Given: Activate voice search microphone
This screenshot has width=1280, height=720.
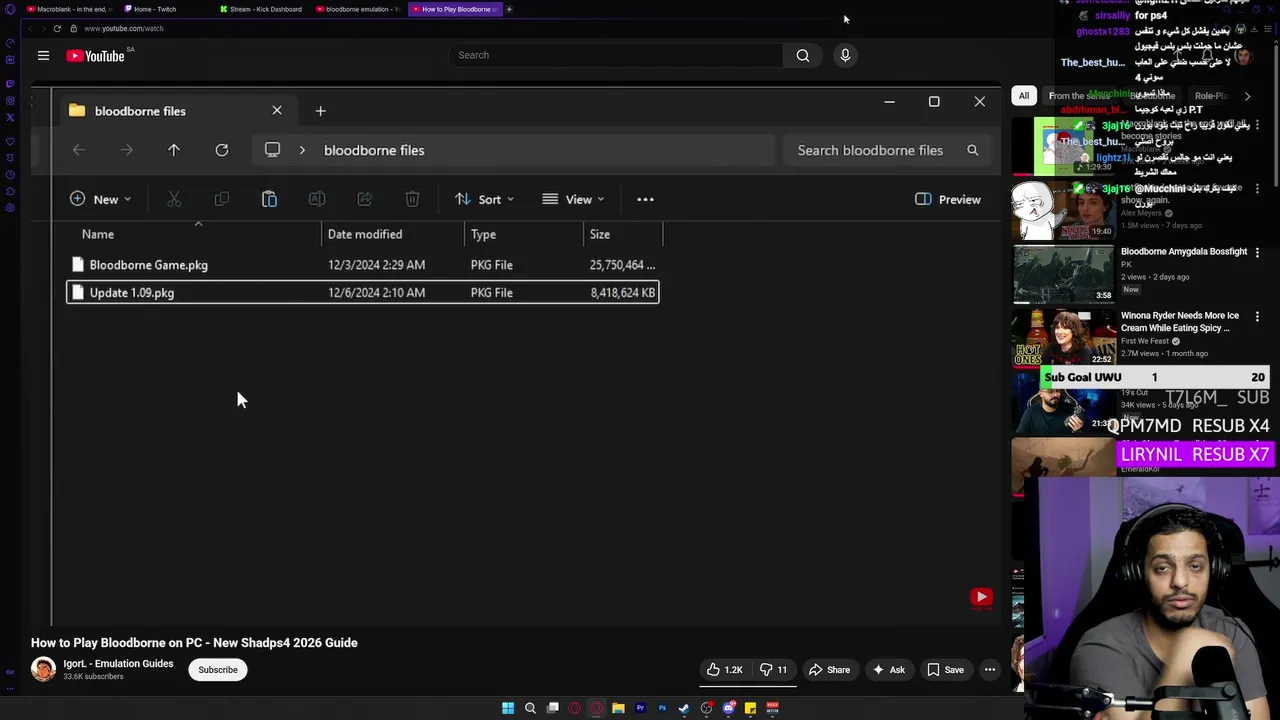Looking at the screenshot, I should point(845,55).
